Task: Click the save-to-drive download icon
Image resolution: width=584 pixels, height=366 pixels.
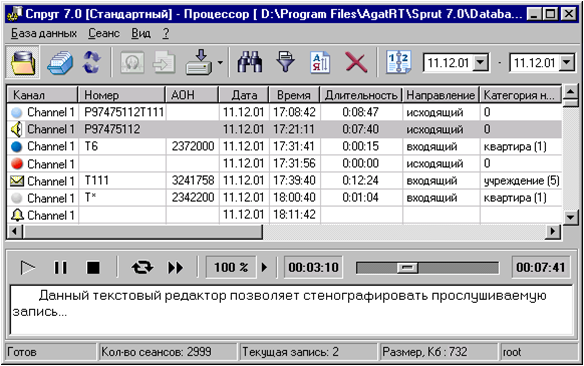Action: 199,62
